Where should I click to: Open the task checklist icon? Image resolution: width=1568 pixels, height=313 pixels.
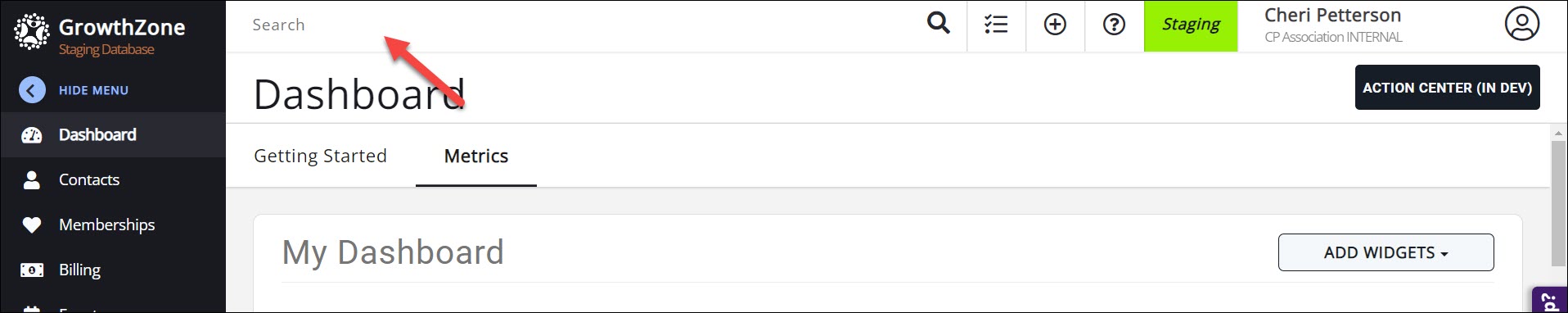(x=996, y=25)
